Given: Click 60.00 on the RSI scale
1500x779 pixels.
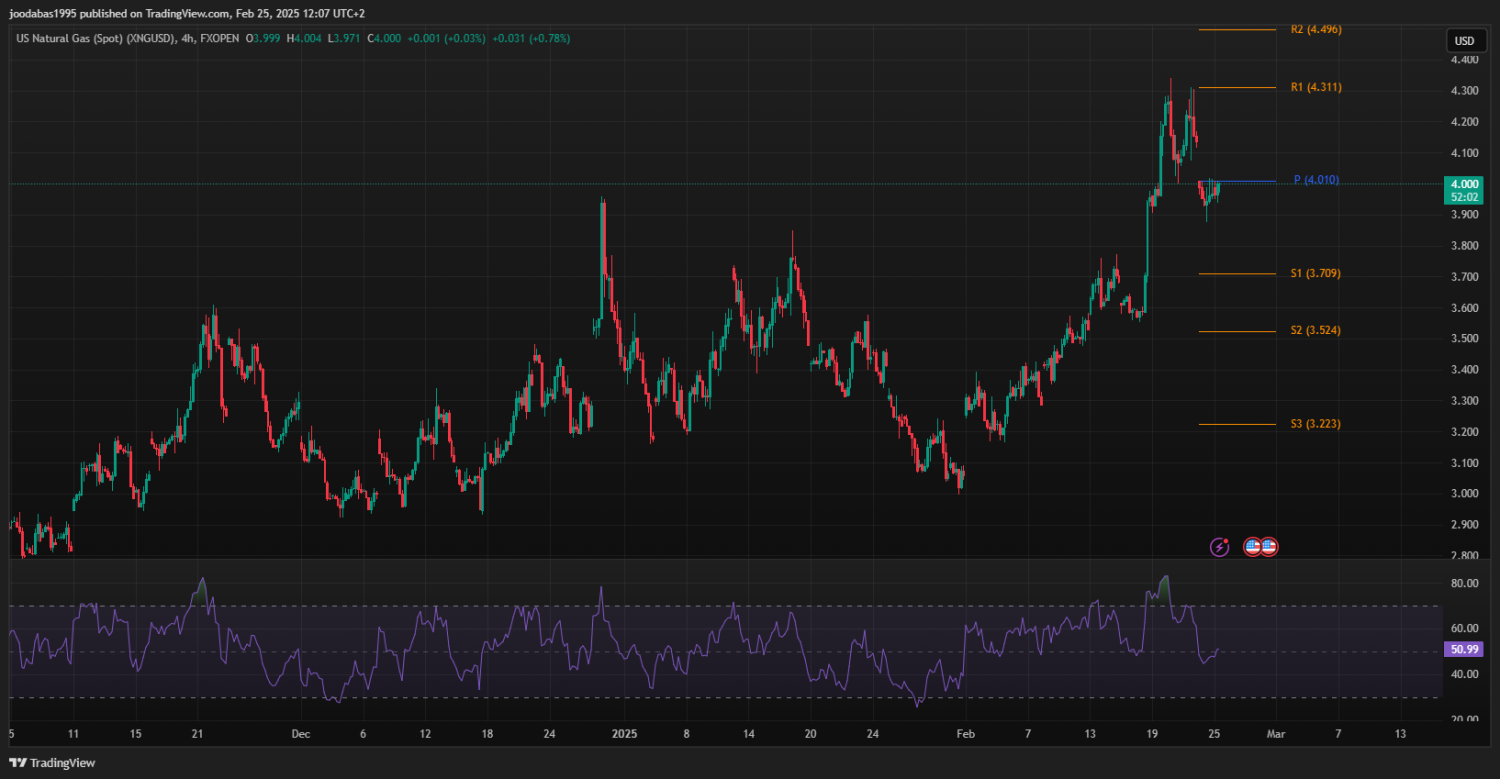Looking at the screenshot, I should click(x=1464, y=629).
